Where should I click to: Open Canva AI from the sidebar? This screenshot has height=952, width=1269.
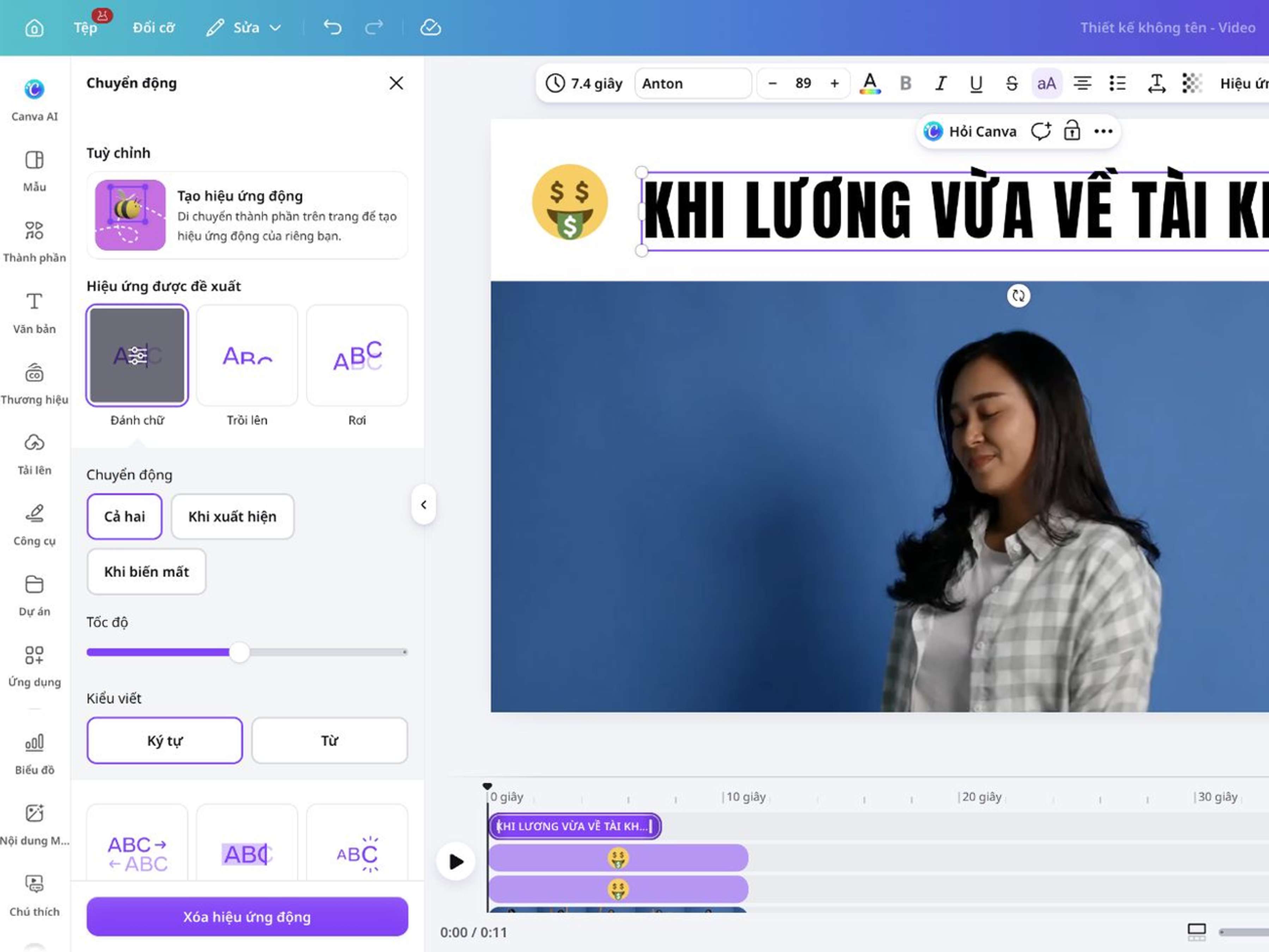pos(35,100)
